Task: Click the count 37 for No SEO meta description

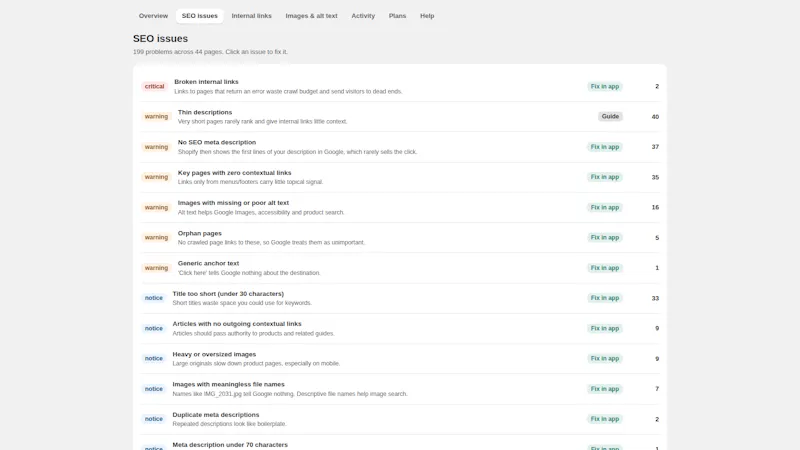Action: pyautogui.click(x=655, y=147)
